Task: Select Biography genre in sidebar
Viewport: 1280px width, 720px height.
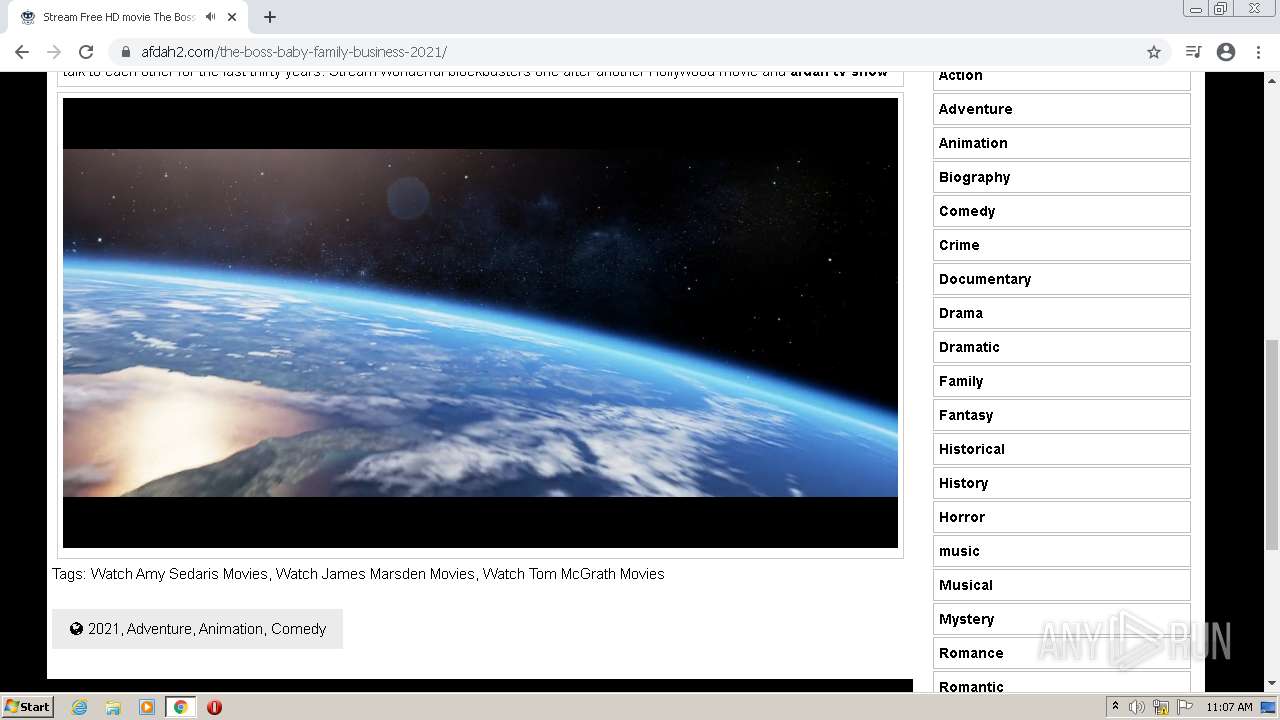Action: click(x=1061, y=177)
